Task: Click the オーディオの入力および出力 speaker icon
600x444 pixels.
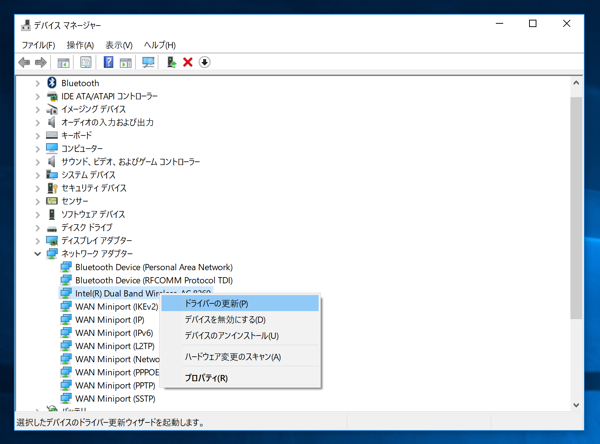Action: 51,122
